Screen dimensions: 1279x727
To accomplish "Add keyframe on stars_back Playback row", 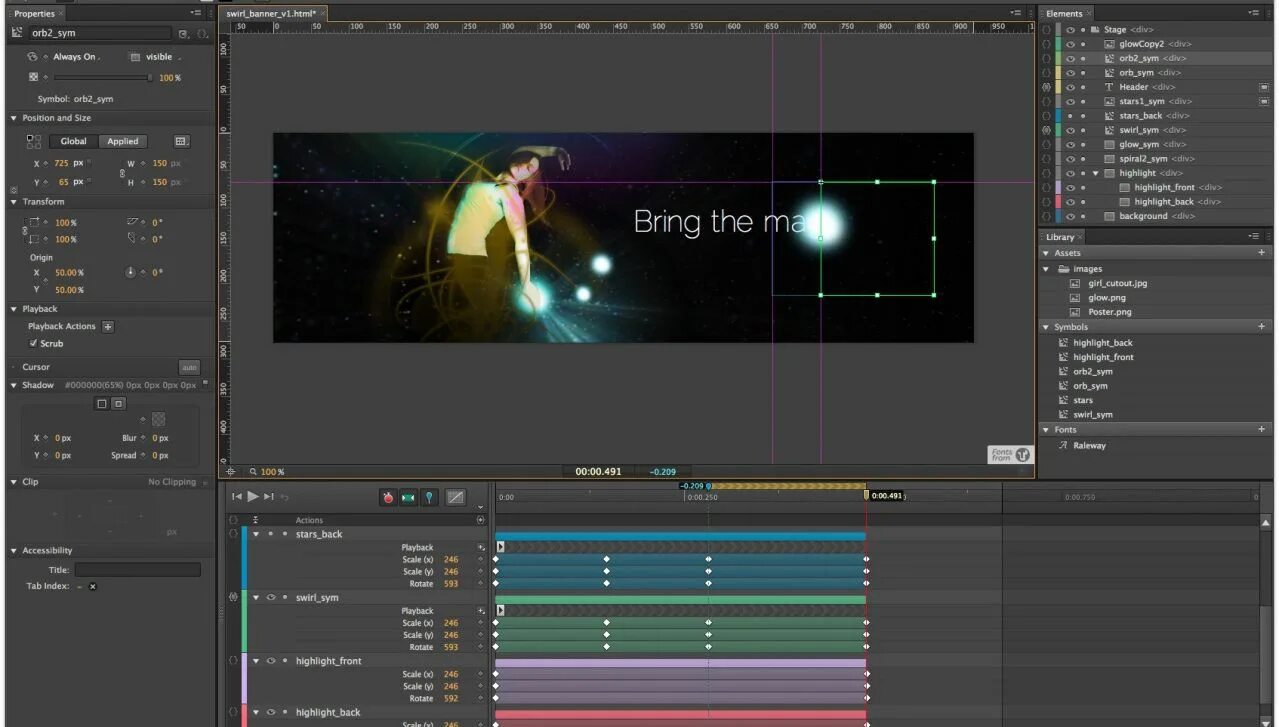I will (480, 548).
